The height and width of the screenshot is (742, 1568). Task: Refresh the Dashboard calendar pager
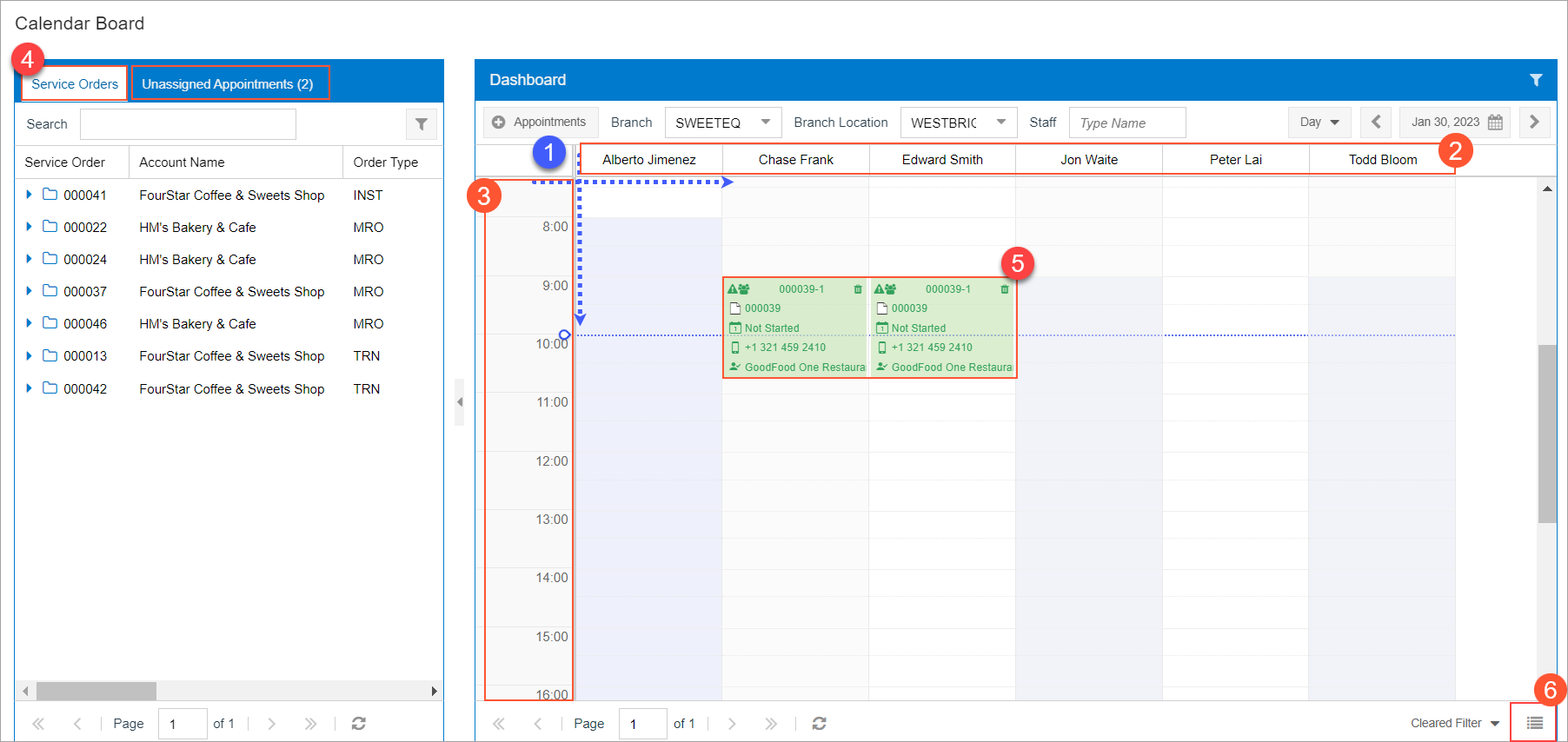click(819, 723)
